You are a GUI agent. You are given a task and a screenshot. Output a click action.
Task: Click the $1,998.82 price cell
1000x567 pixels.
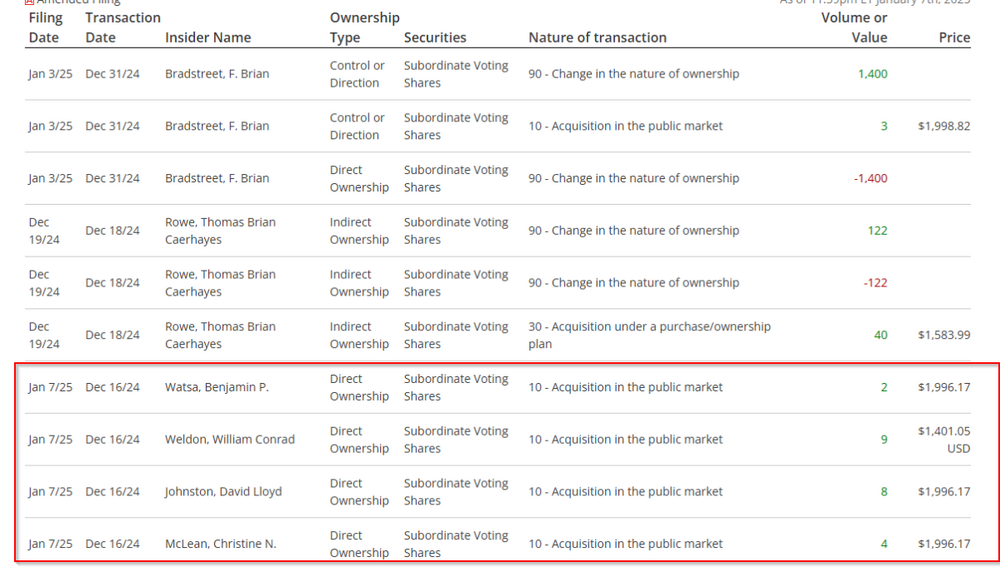click(x=944, y=126)
